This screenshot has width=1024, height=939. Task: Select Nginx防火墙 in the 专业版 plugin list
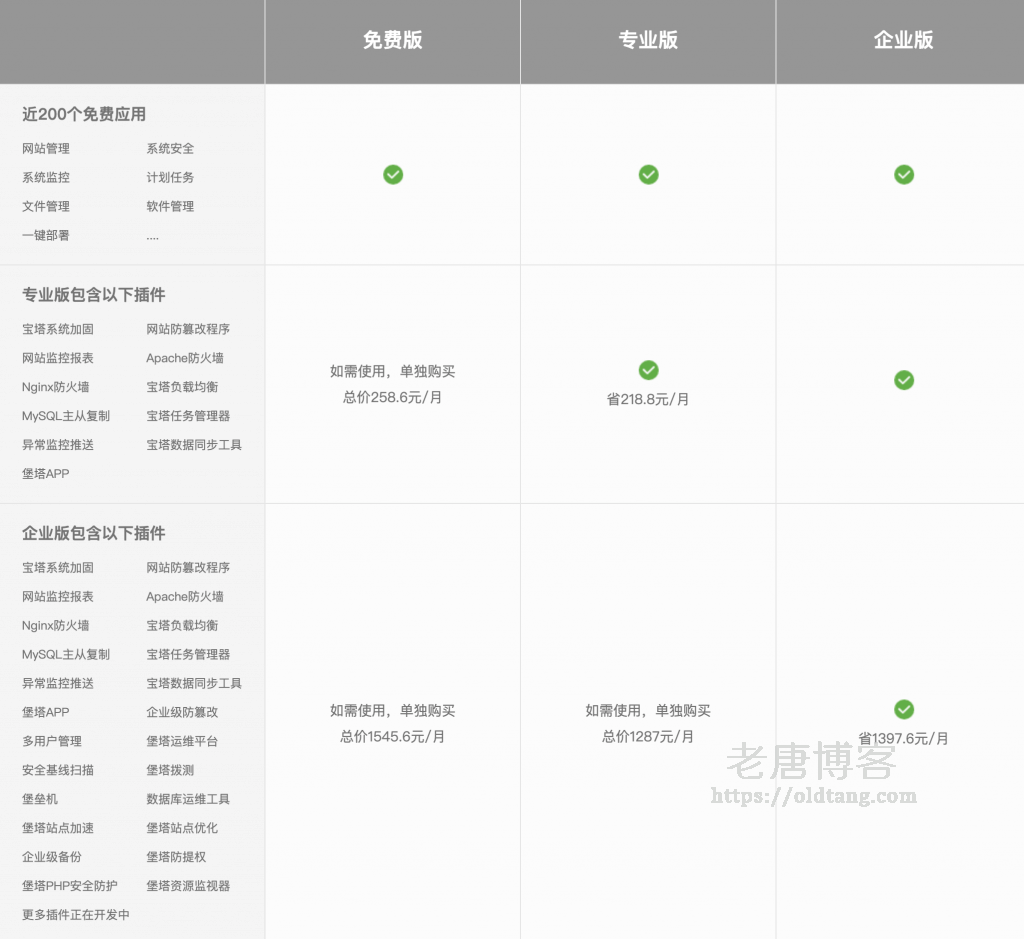click(52, 387)
